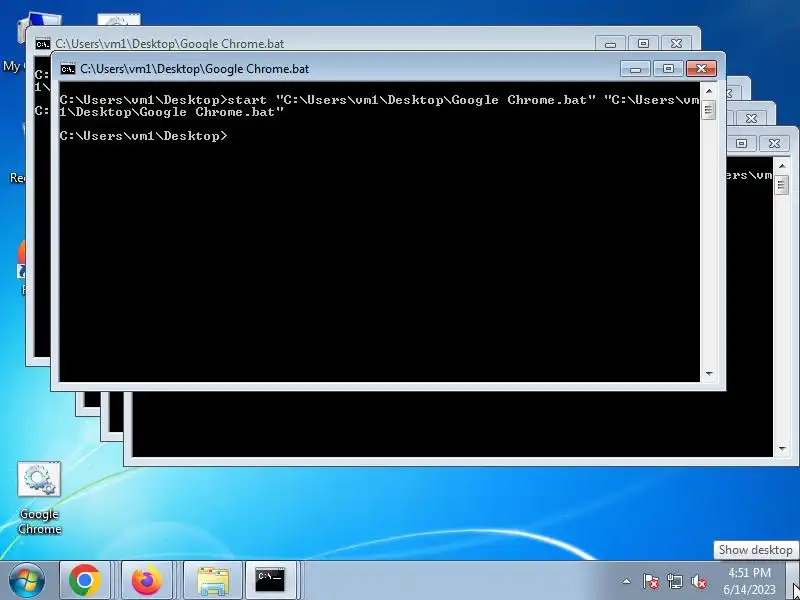Screen dimensions: 800x600
Task: Click the date 6/14/2023 in the tray
Action: pos(749,589)
